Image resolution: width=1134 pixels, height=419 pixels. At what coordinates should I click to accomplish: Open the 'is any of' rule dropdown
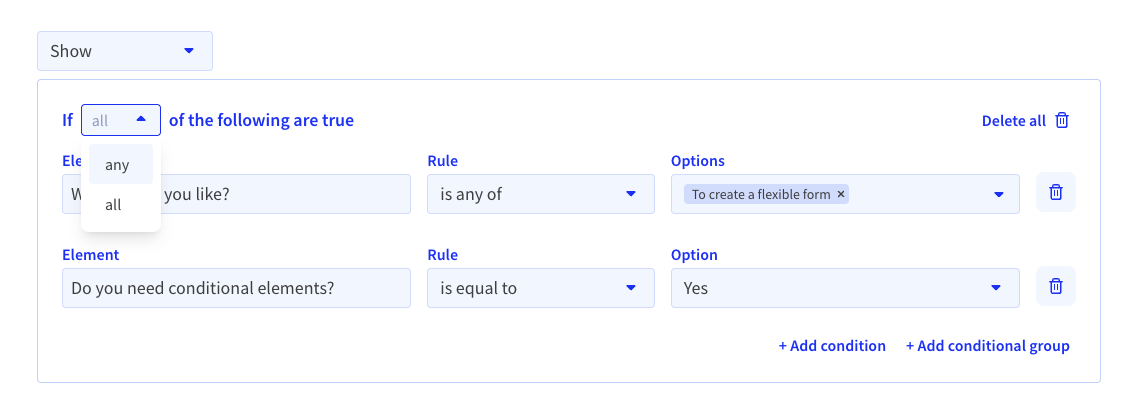pyautogui.click(x=540, y=194)
